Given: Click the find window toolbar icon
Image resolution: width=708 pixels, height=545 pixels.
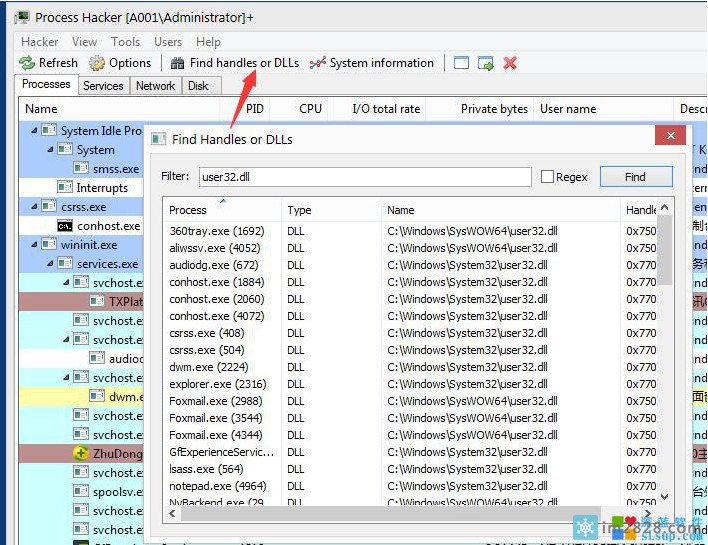Looking at the screenshot, I should coord(461,63).
